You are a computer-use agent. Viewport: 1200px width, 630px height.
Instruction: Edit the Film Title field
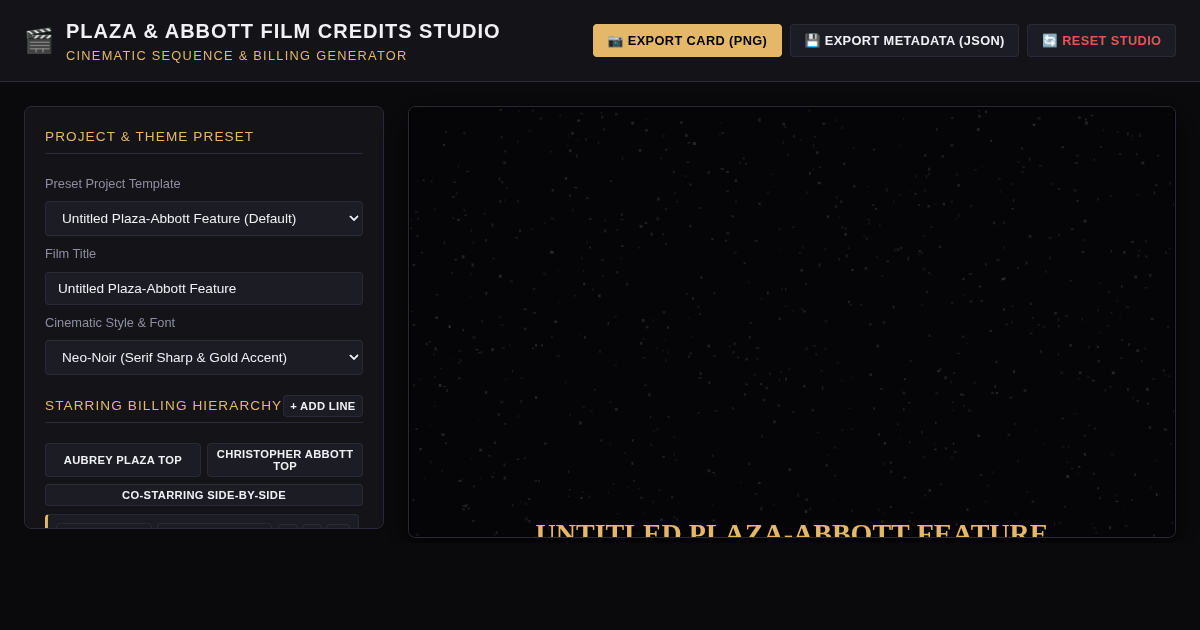coord(204,288)
